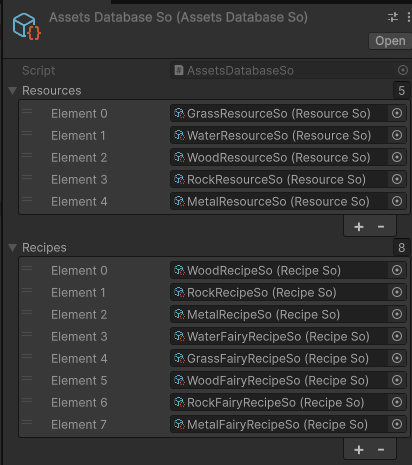This screenshot has height=465, width=412.
Task: Click object picker for GrassResourceSo
Action: tap(397, 113)
